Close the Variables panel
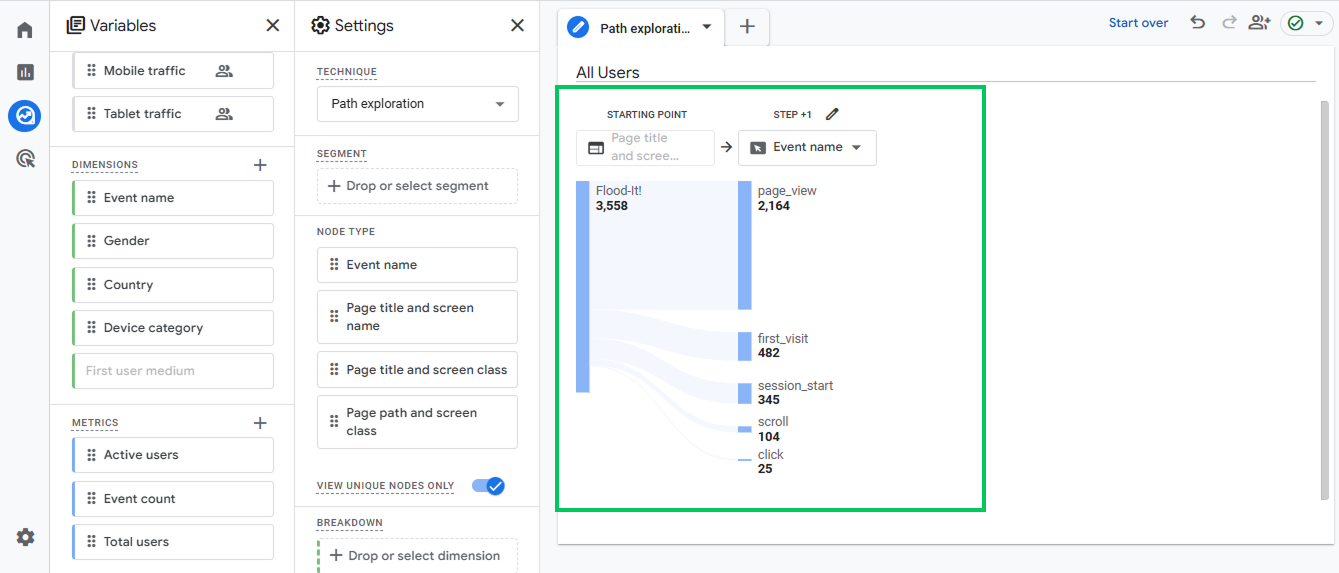The height and width of the screenshot is (573, 1339). pos(272,26)
